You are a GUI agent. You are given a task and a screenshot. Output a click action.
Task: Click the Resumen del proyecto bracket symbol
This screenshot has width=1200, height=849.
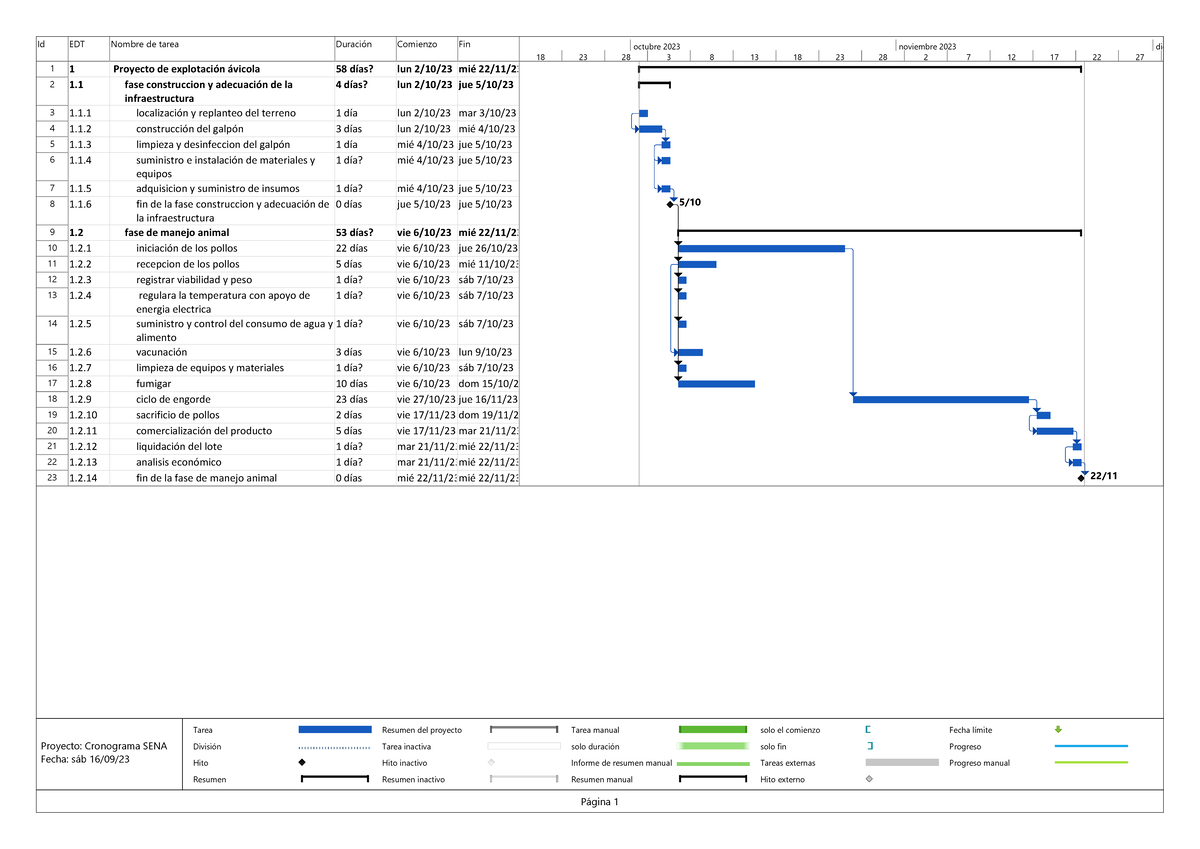click(524, 730)
